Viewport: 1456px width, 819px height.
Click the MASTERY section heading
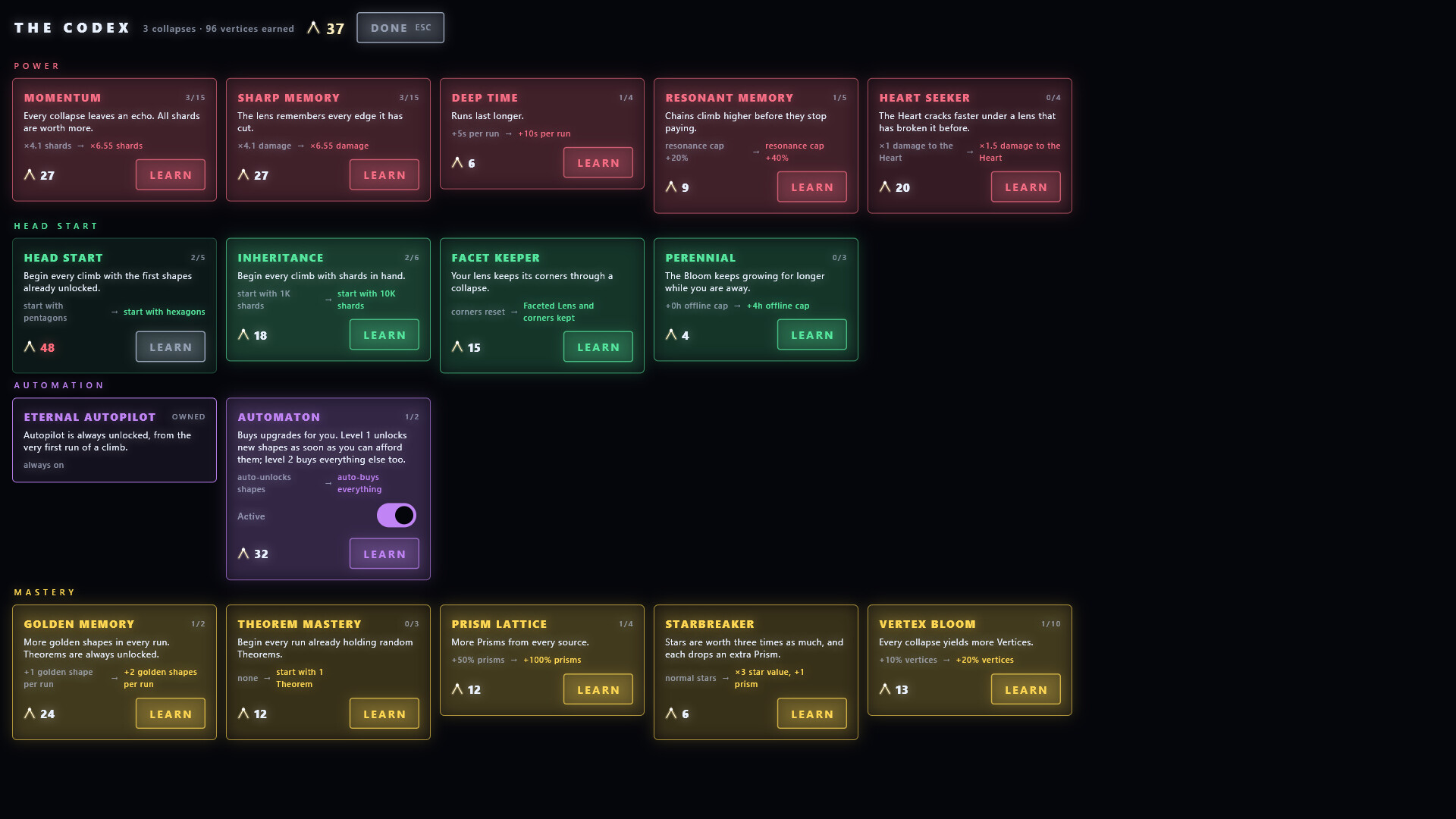pyautogui.click(x=45, y=593)
